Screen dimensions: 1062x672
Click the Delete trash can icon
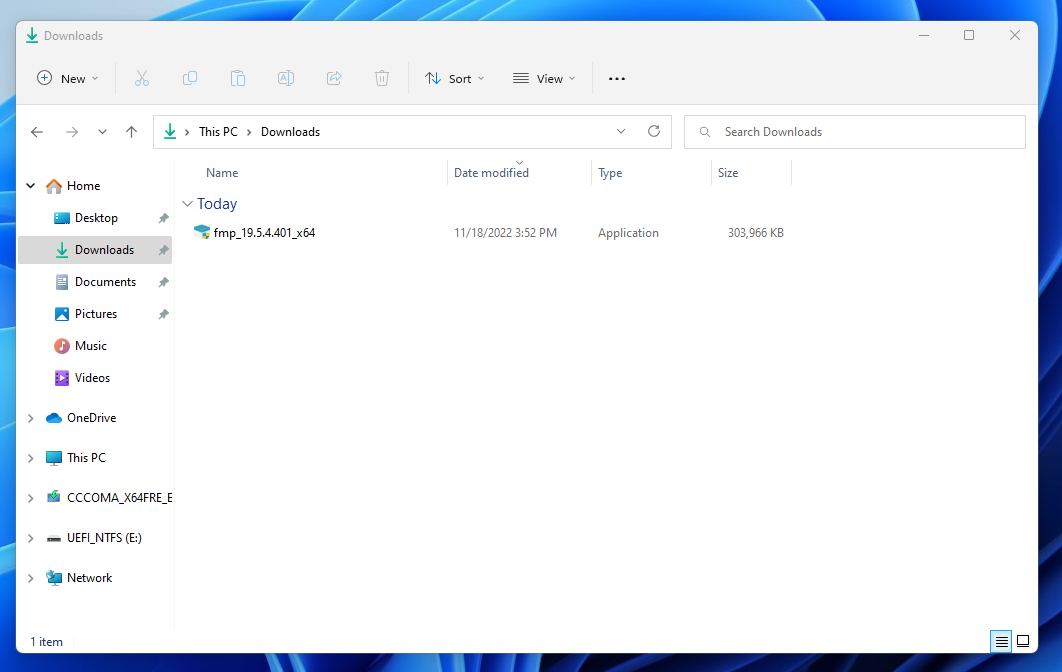[x=382, y=79]
